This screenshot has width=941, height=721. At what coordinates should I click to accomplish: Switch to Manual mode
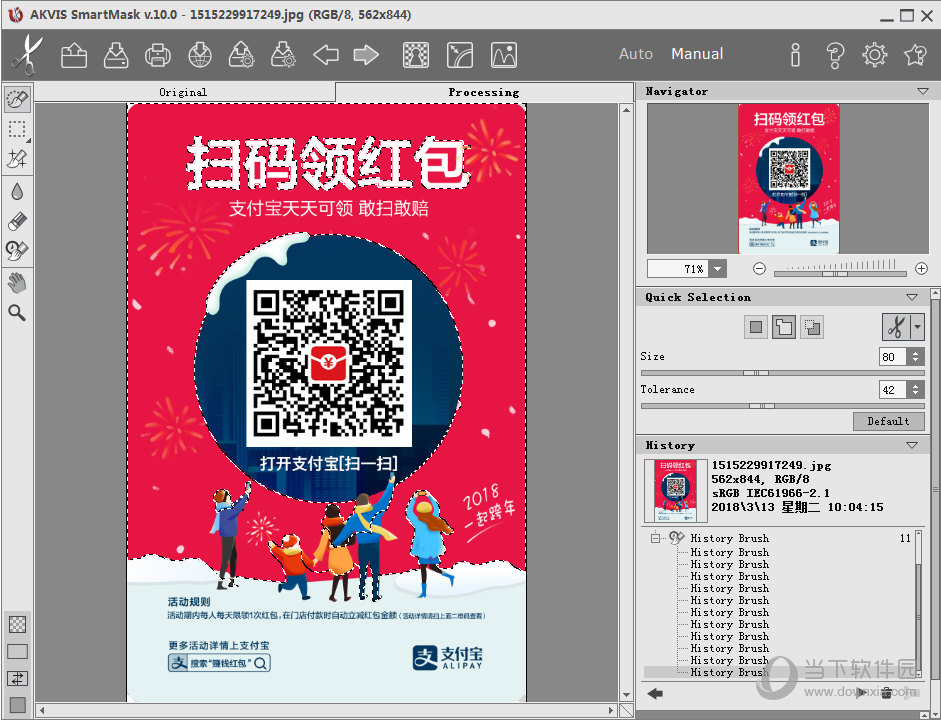(697, 54)
